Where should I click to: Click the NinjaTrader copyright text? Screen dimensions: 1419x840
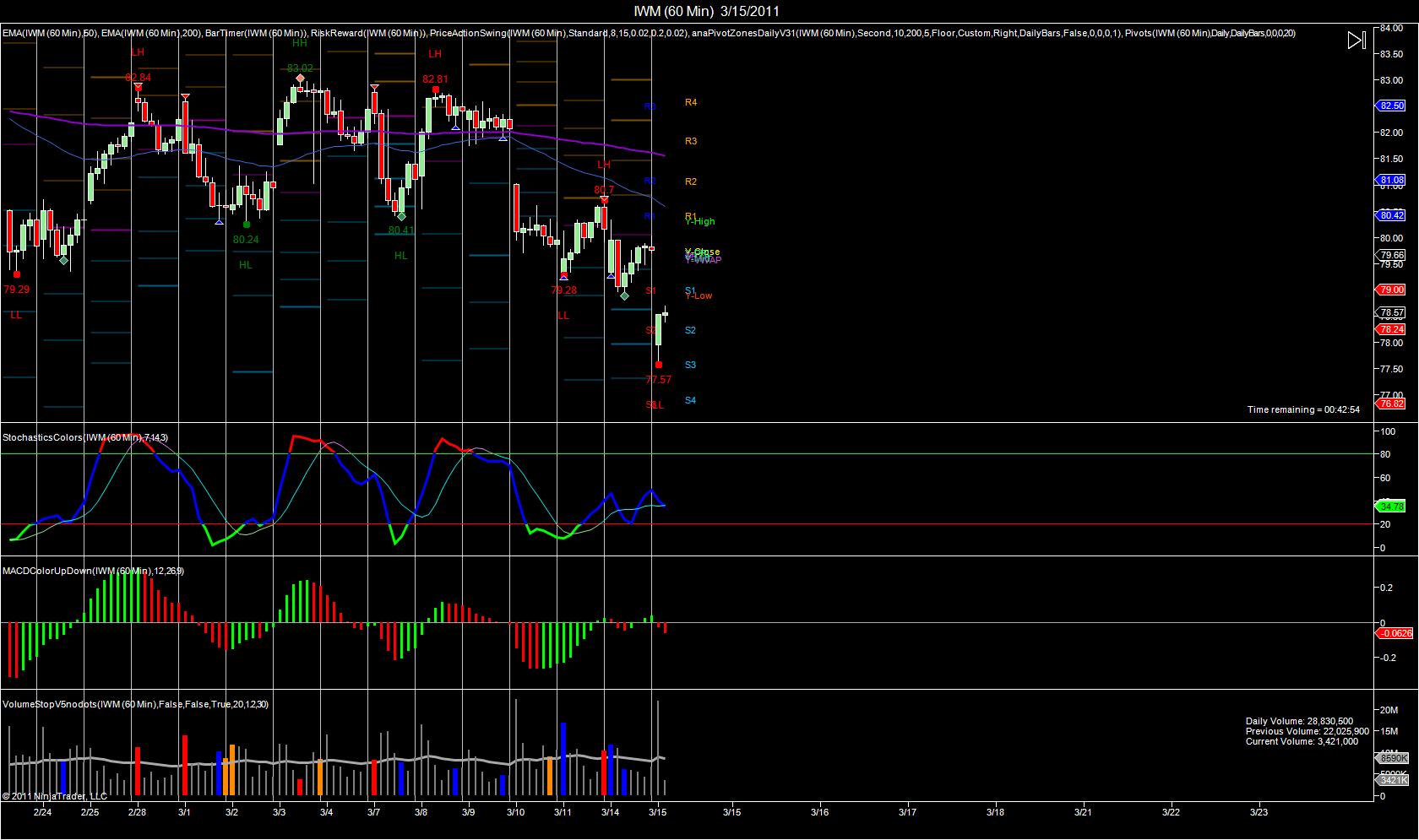tap(55, 795)
